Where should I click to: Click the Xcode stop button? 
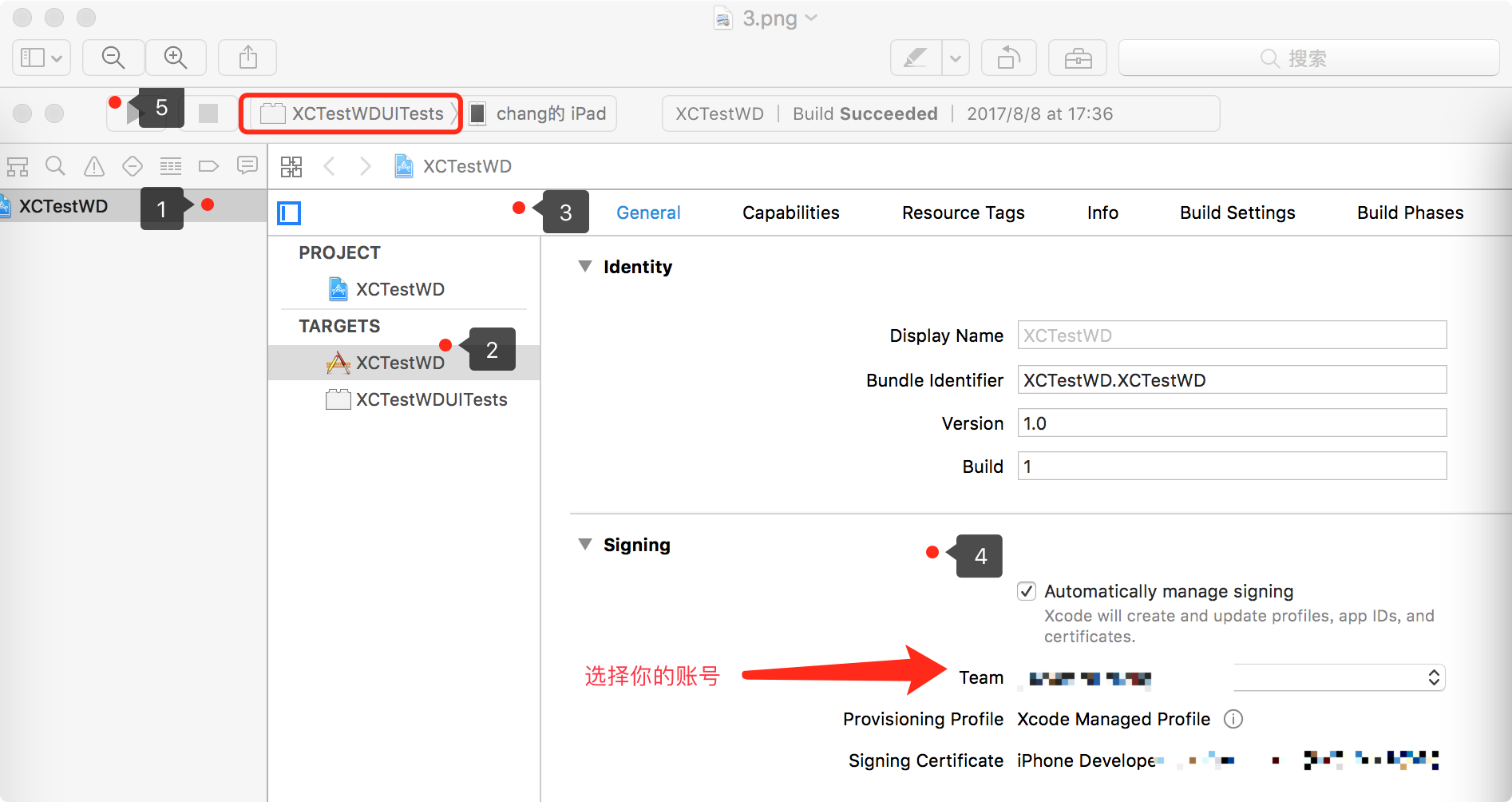(208, 113)
